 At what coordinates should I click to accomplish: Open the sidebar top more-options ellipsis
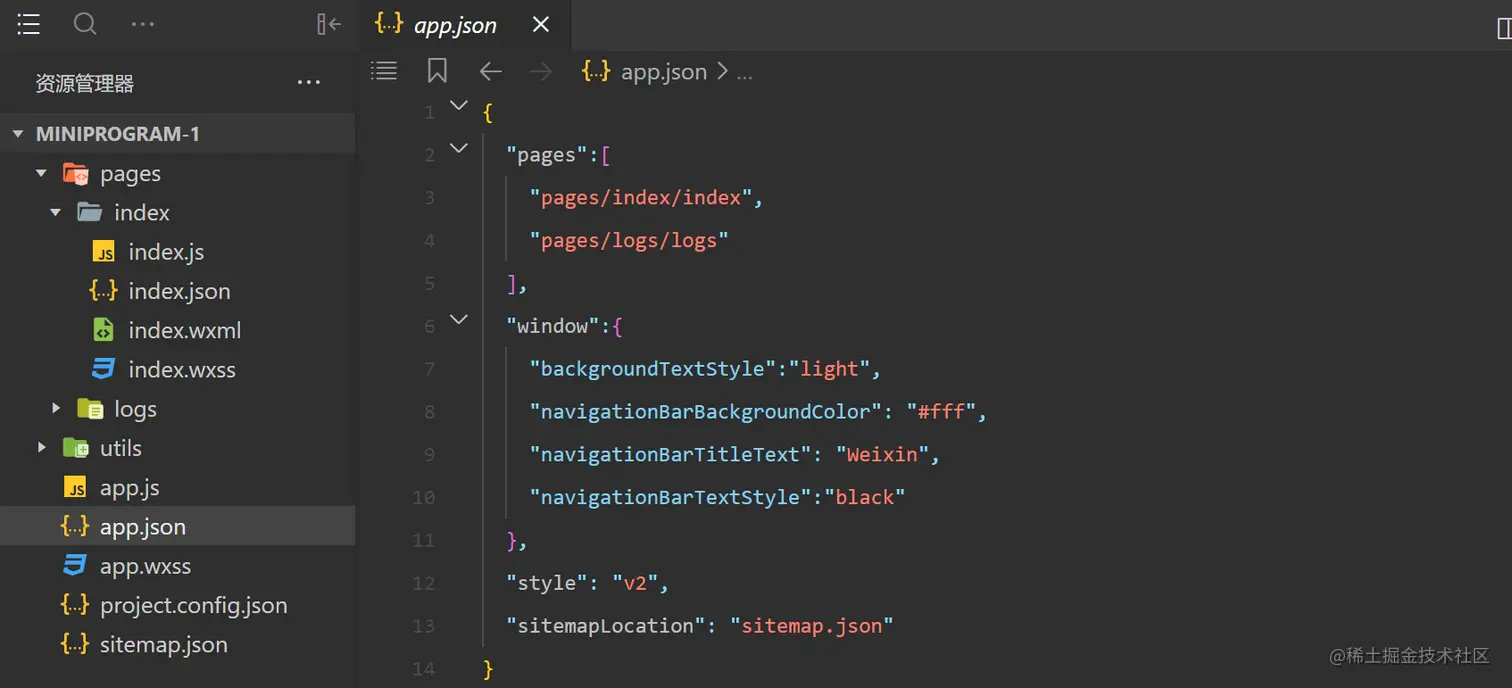[x=143, y=24]
